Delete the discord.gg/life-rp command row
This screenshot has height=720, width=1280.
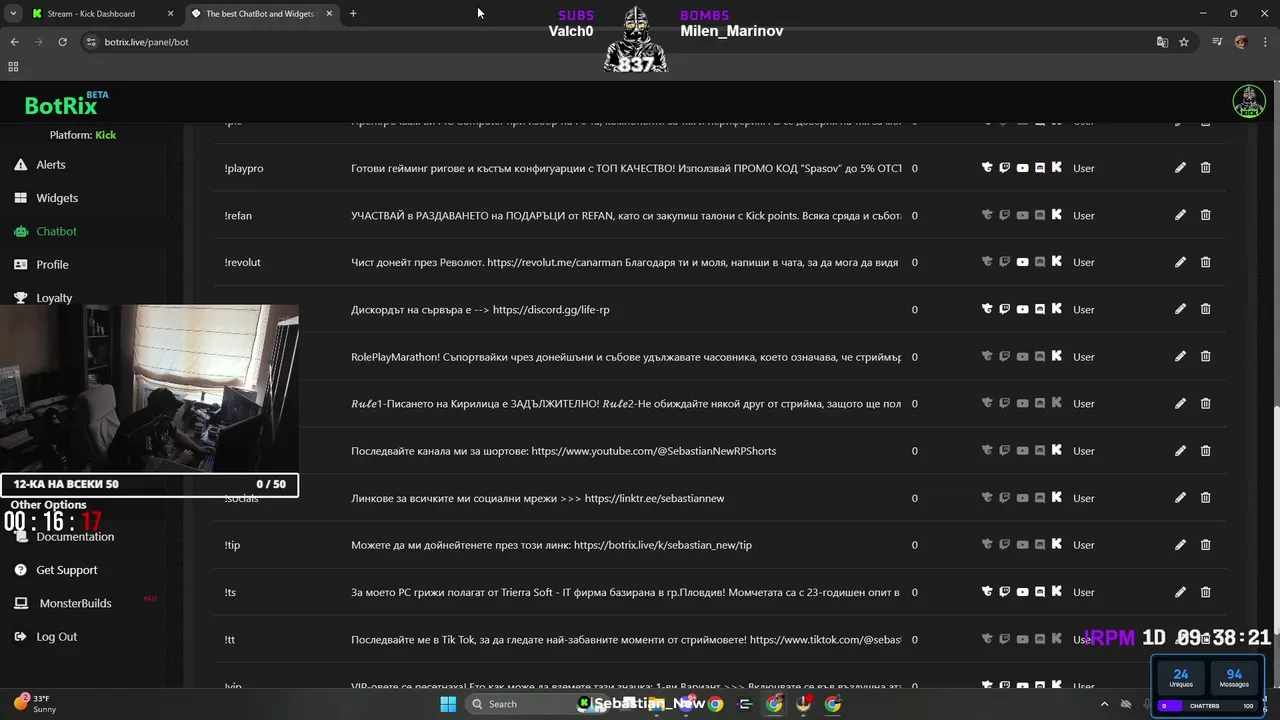coord(1205,309)
